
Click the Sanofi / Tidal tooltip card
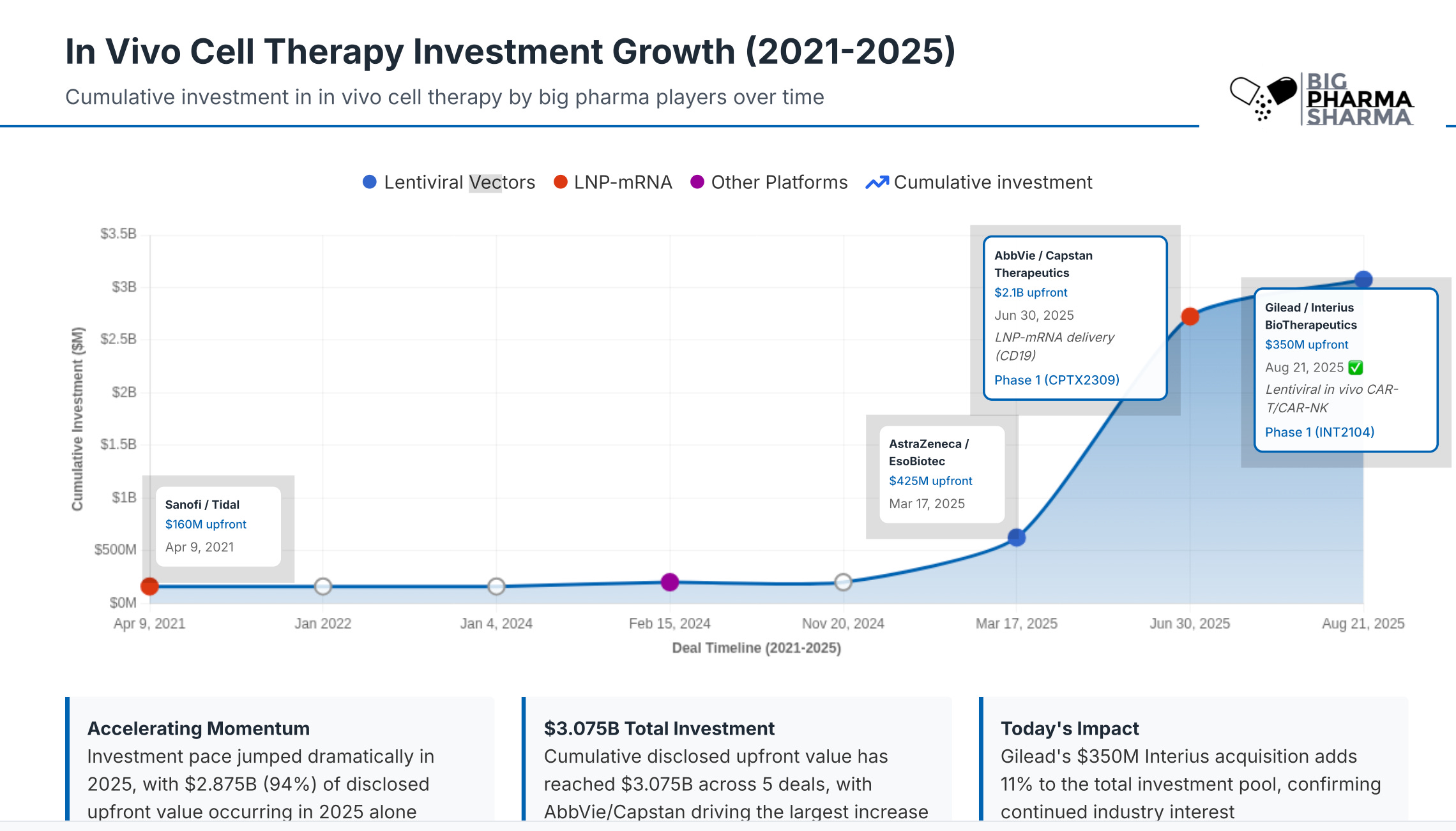click(x=218, y=526)
